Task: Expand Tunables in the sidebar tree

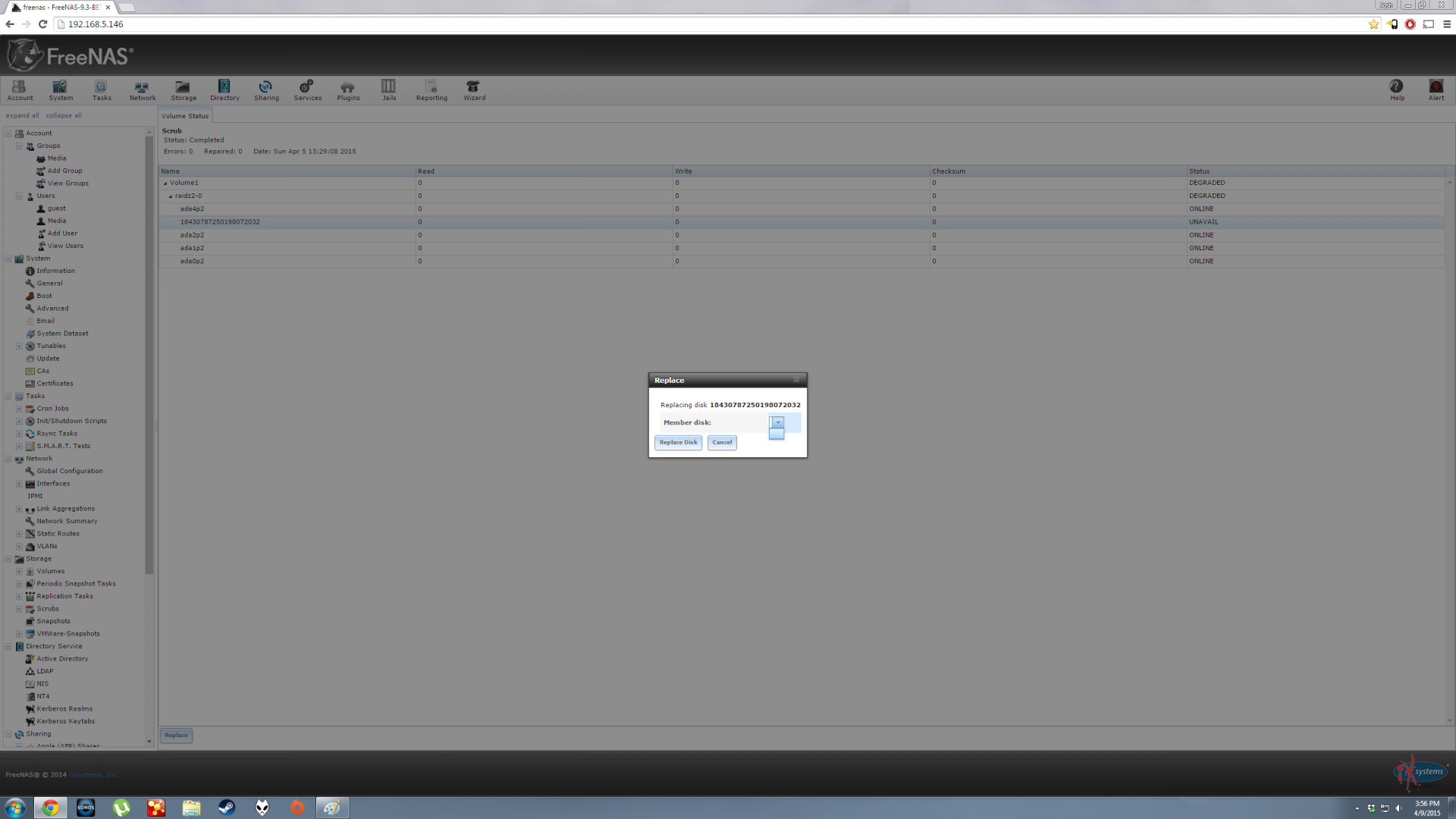Action: (19, 346)
